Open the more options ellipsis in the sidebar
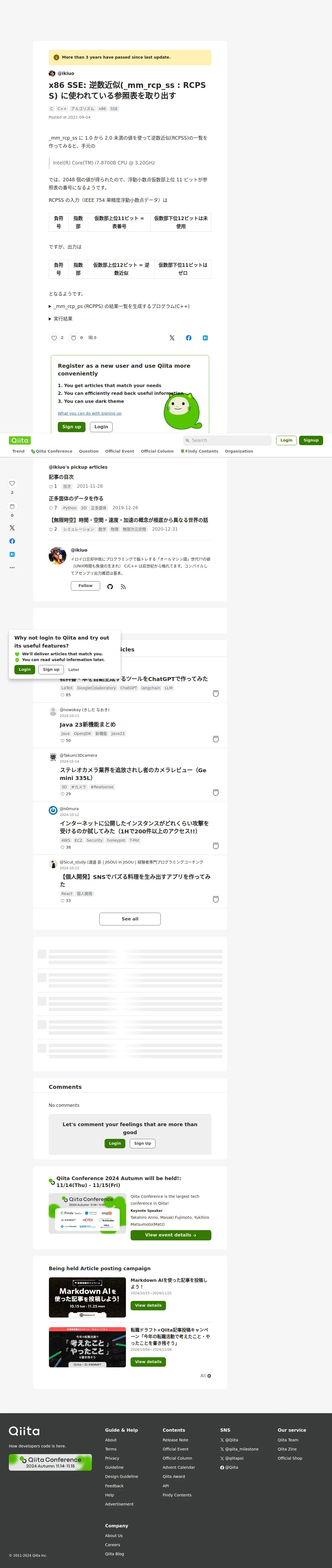Viewport: 332px width, 1568px height. click(12, 567)
